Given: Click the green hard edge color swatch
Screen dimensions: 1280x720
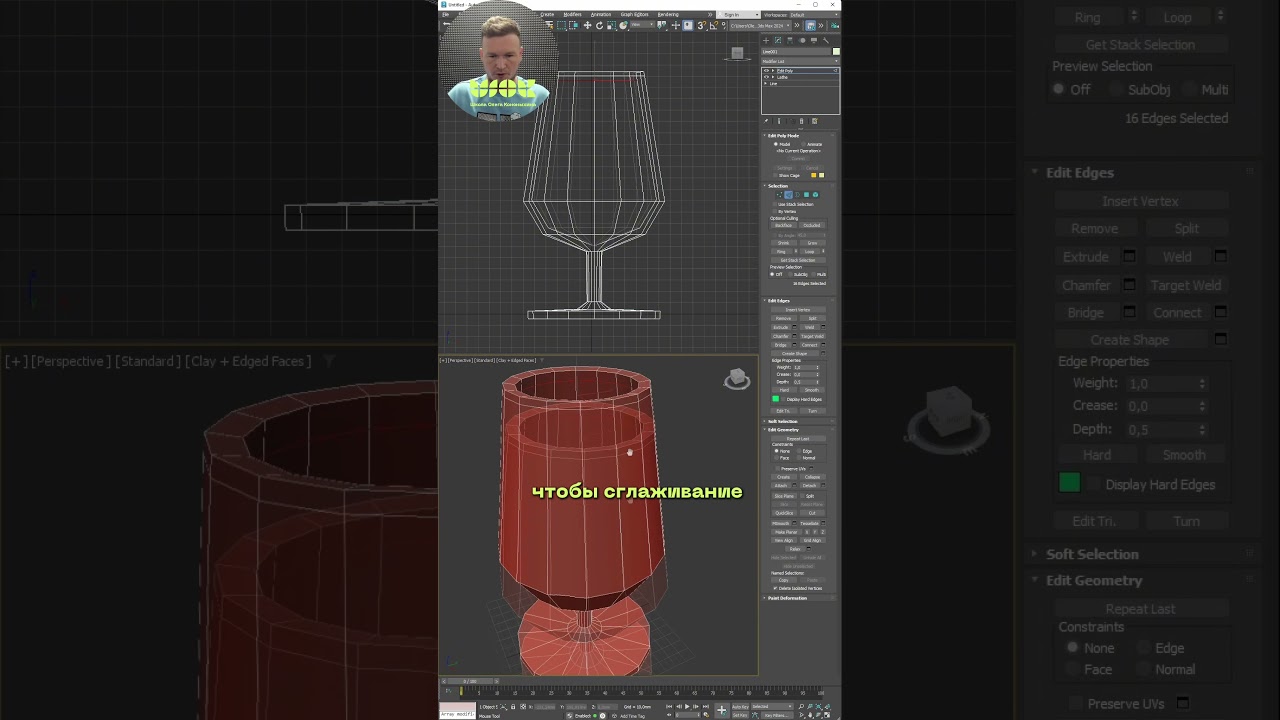Looking at the screenshot, I should click(775, 399).
